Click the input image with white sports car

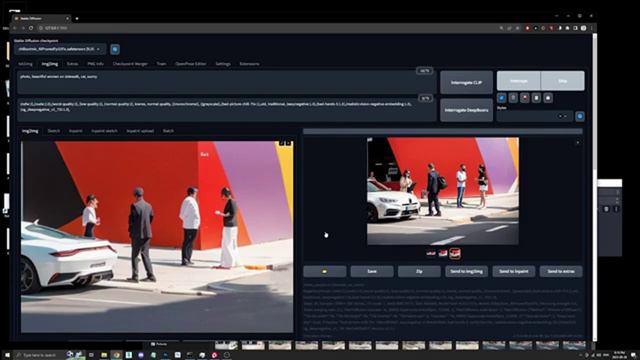157,237
